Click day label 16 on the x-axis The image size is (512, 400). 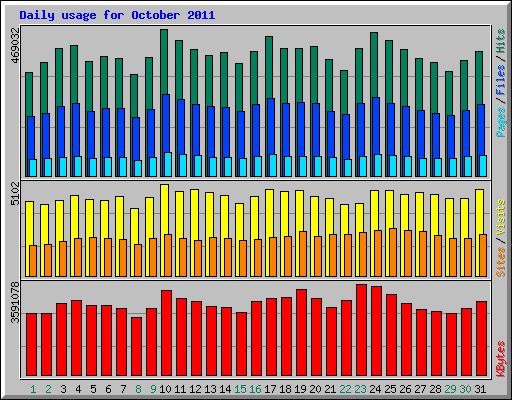click(255, 389)
